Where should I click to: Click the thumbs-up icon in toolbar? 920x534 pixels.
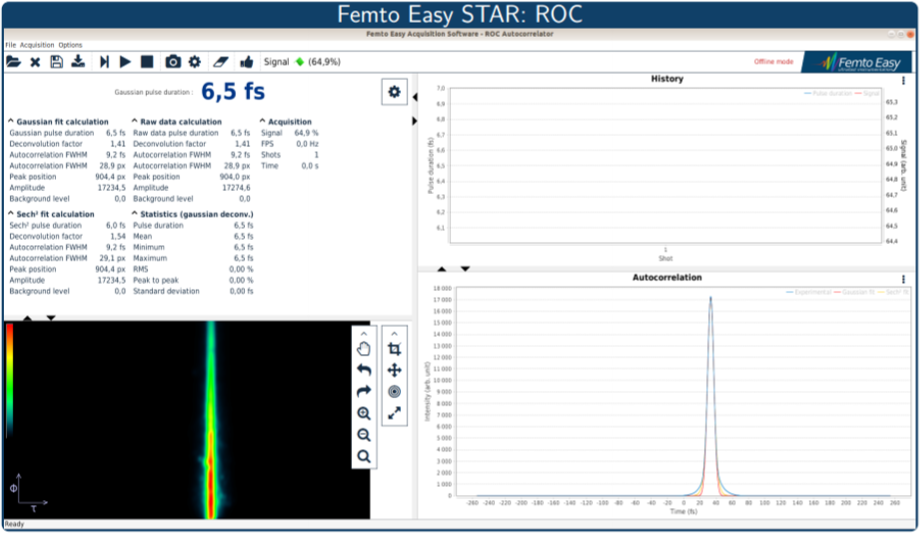pyautogui.click(x=247, y=62)
